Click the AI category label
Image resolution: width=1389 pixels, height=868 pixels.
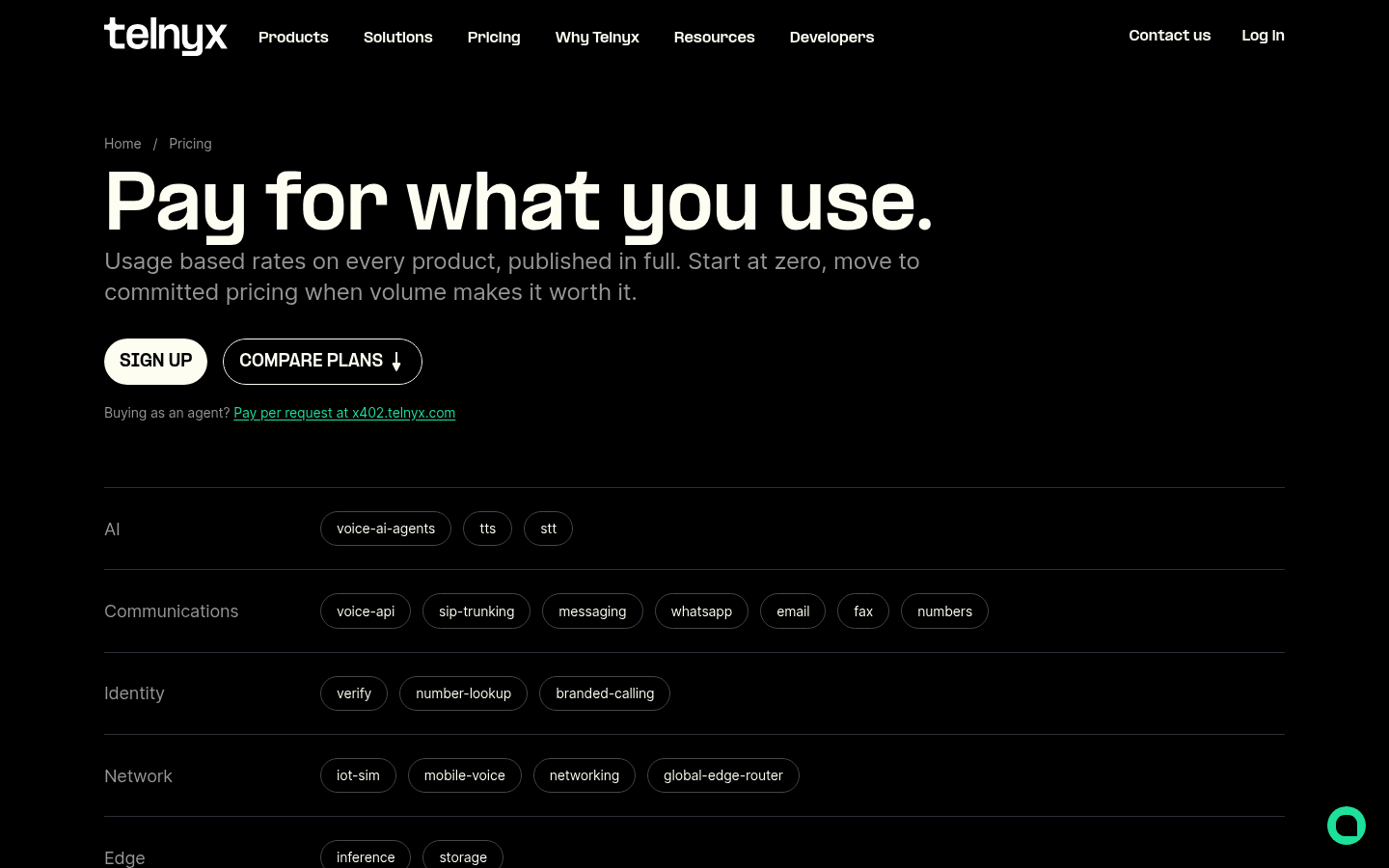(112, 529)
